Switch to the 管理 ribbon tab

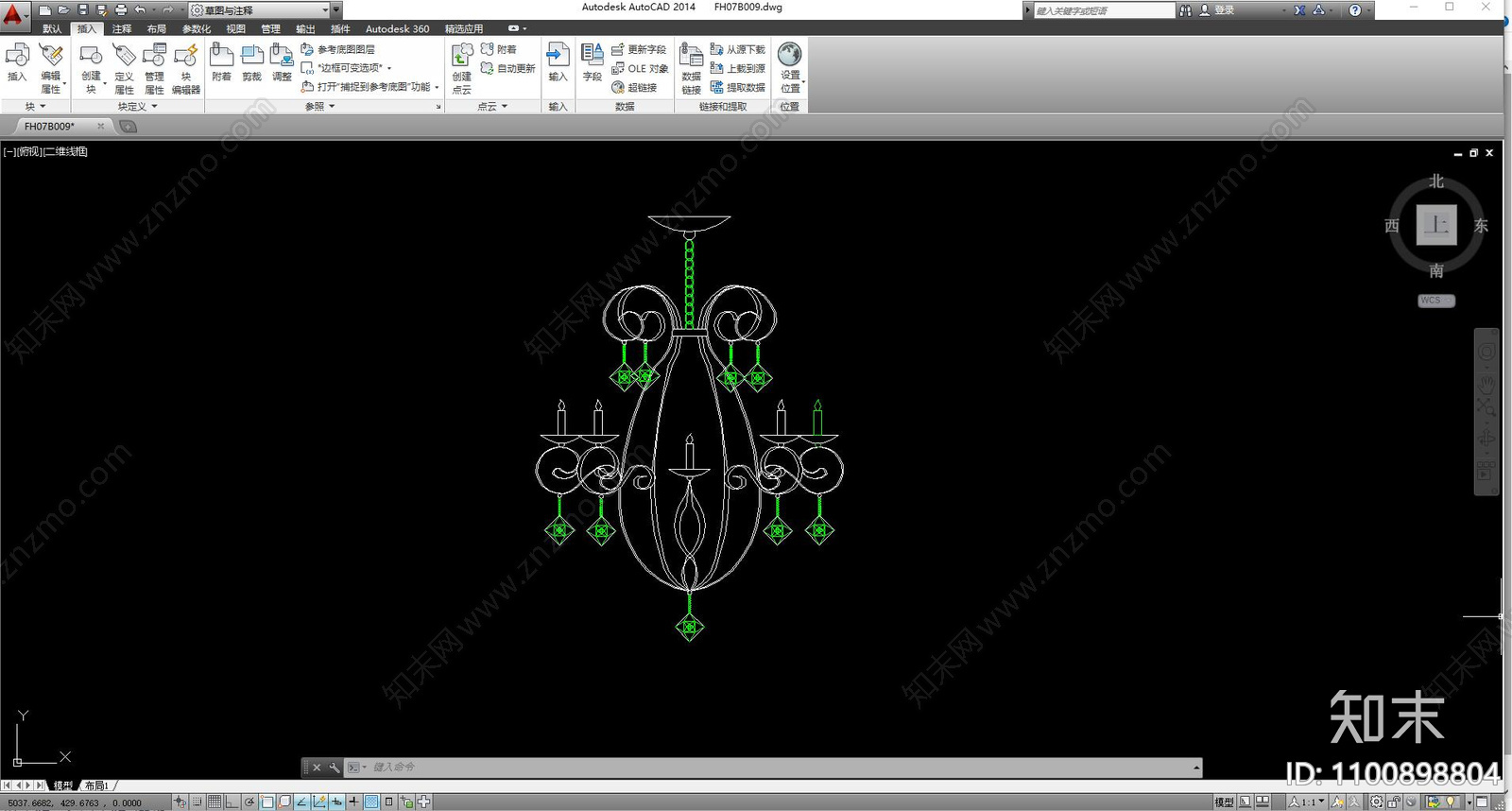click(270, 29)
